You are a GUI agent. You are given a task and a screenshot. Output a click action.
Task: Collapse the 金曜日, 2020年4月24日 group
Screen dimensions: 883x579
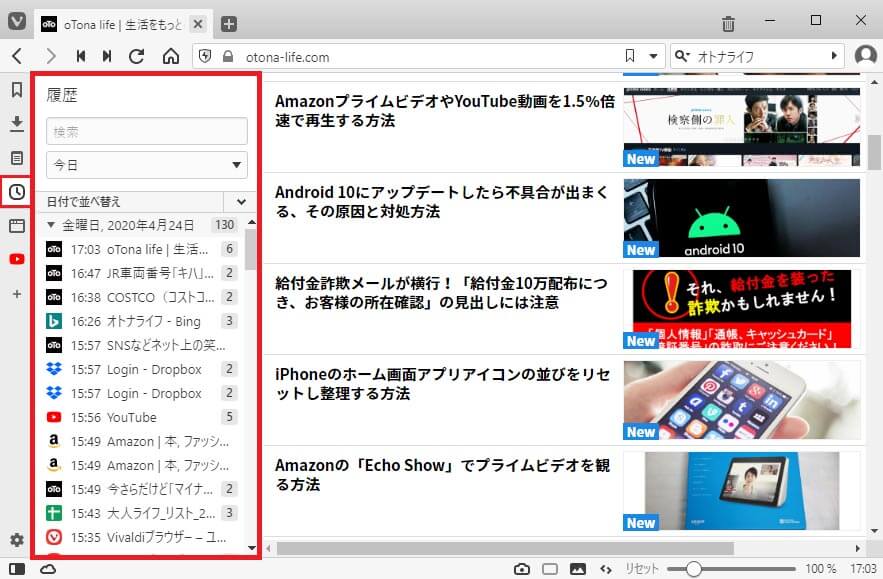[51, 225]
